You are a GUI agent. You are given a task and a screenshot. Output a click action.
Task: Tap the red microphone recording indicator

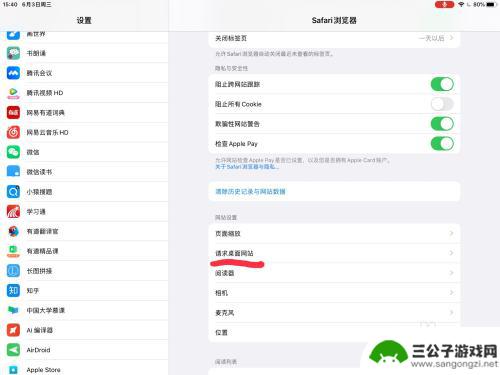pyautogui.click(x=444, y=4)
